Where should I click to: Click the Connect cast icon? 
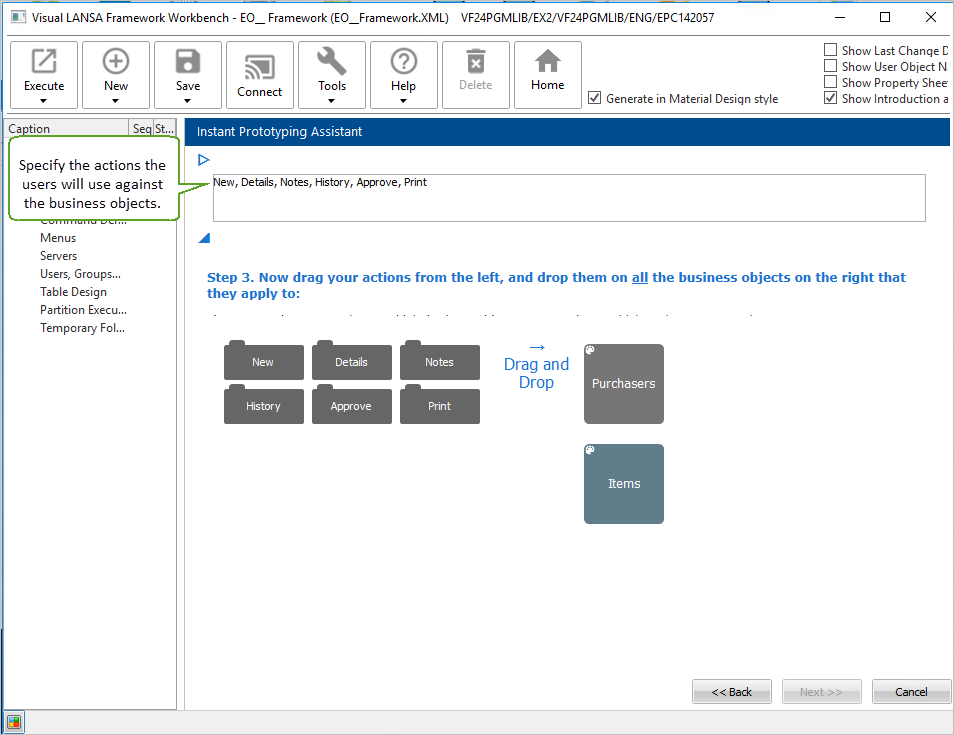point(260,67)
